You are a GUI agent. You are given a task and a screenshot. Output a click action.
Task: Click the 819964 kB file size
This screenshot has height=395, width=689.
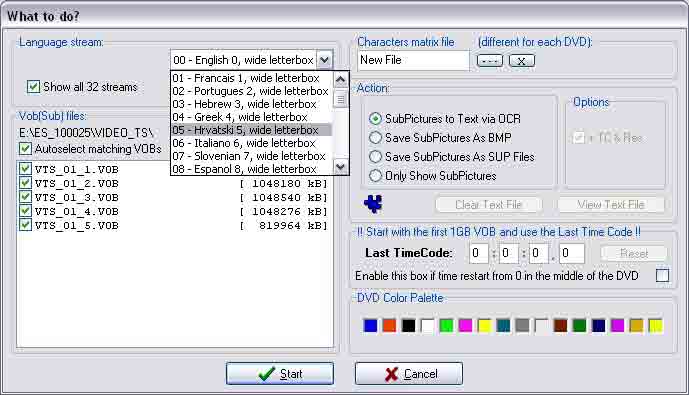click(x=284, y=226)
